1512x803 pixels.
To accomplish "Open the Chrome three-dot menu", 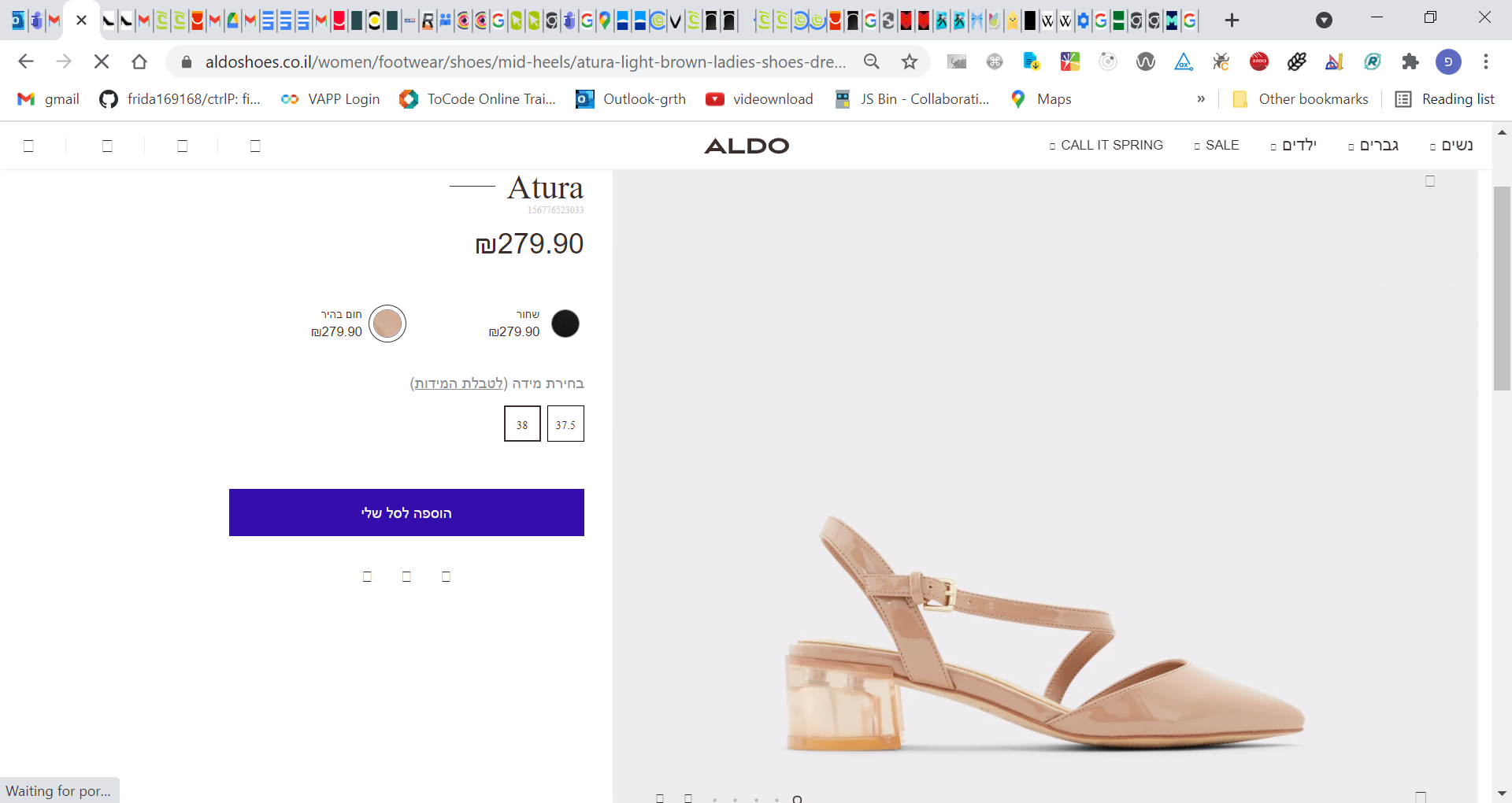I will click(x=1486, y=61).
